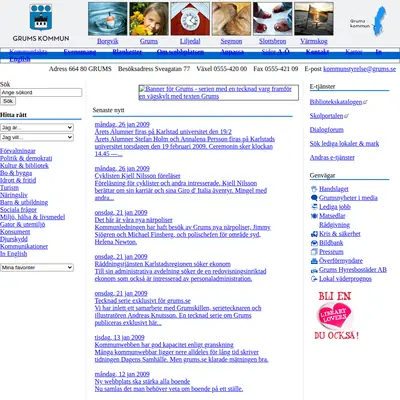Click the Matsedlar shortcut icon
Viewport: 400px width, 400px height.
click(314, 216)
